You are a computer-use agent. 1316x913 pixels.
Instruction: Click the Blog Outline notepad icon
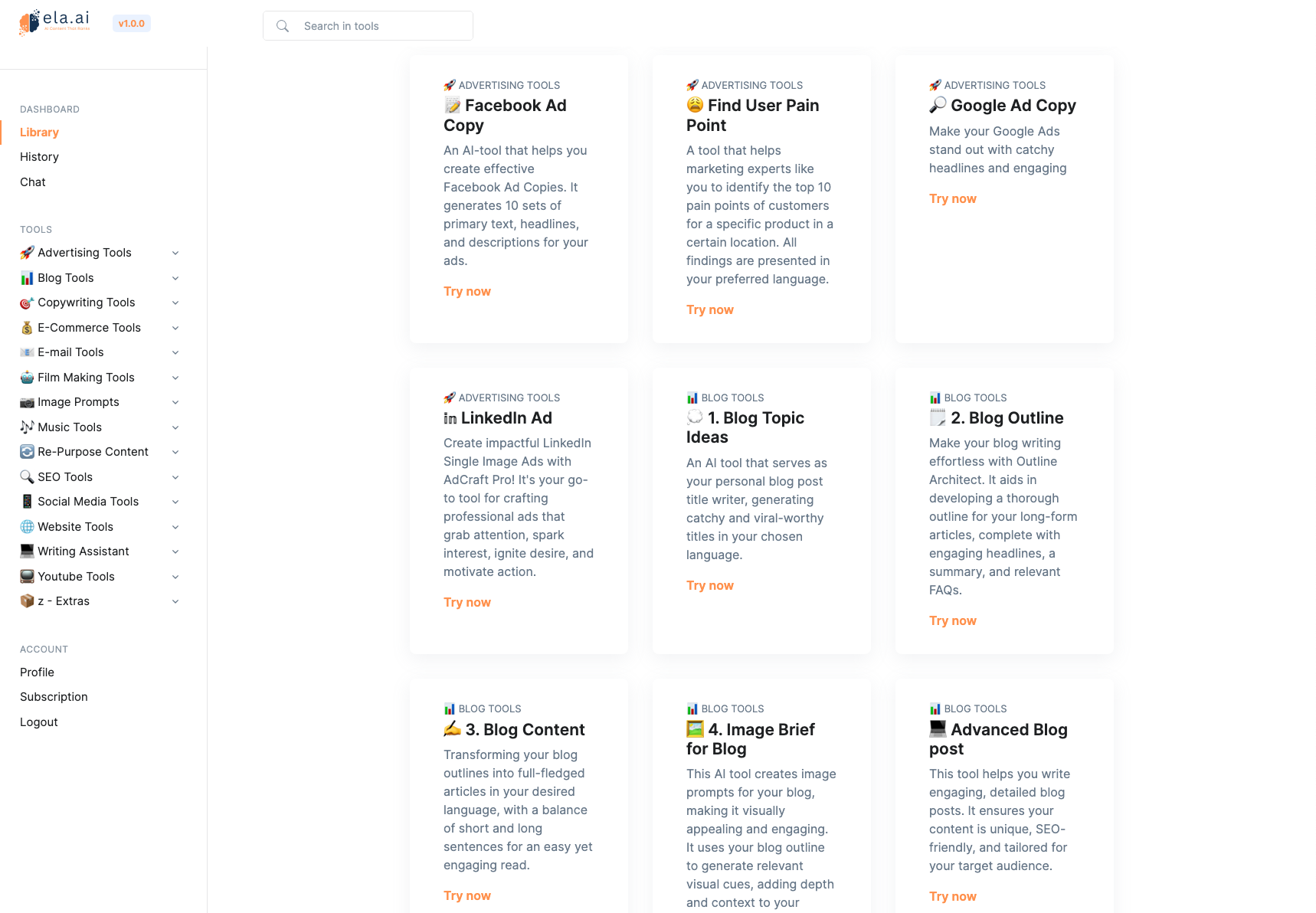tap(938, 417)
